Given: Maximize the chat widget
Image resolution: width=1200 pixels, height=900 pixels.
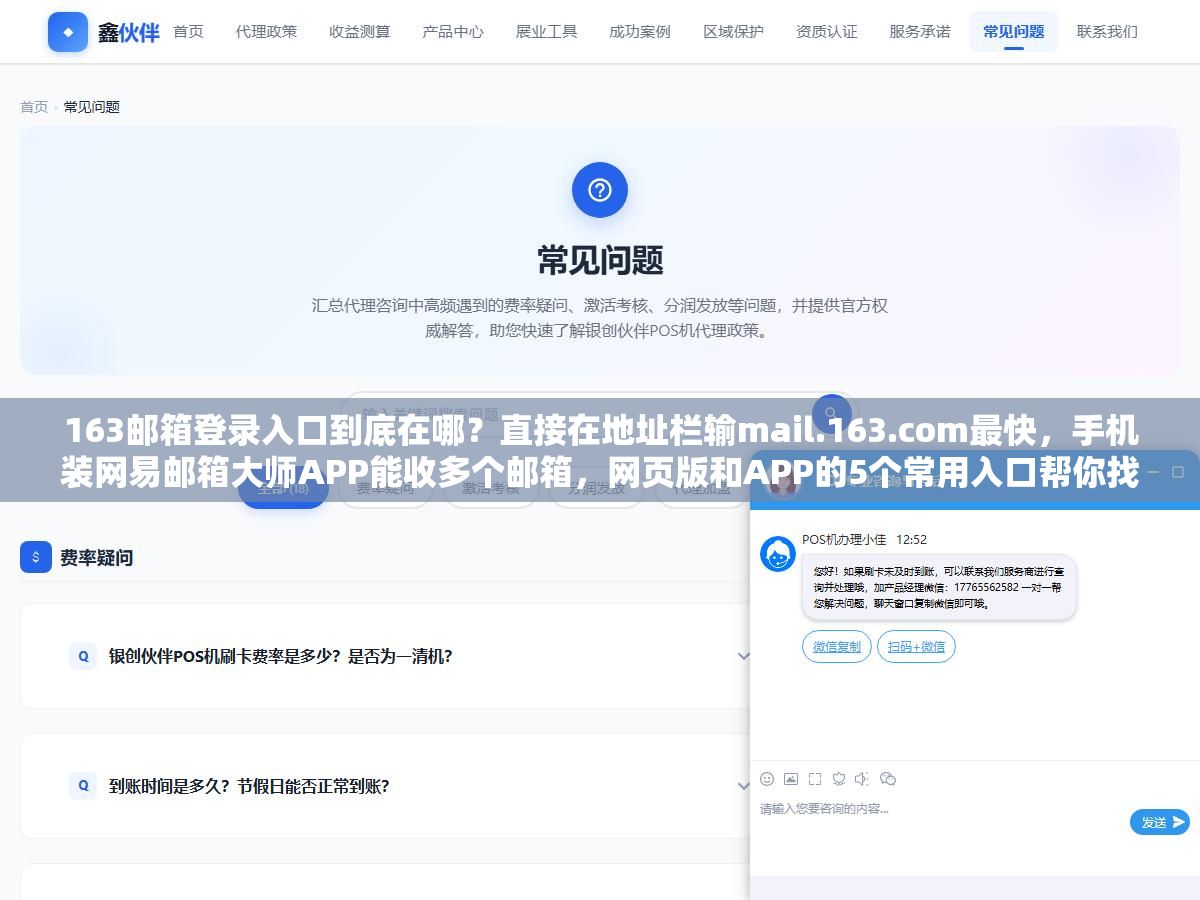Looking at the screenshot, I should 1178,471.
